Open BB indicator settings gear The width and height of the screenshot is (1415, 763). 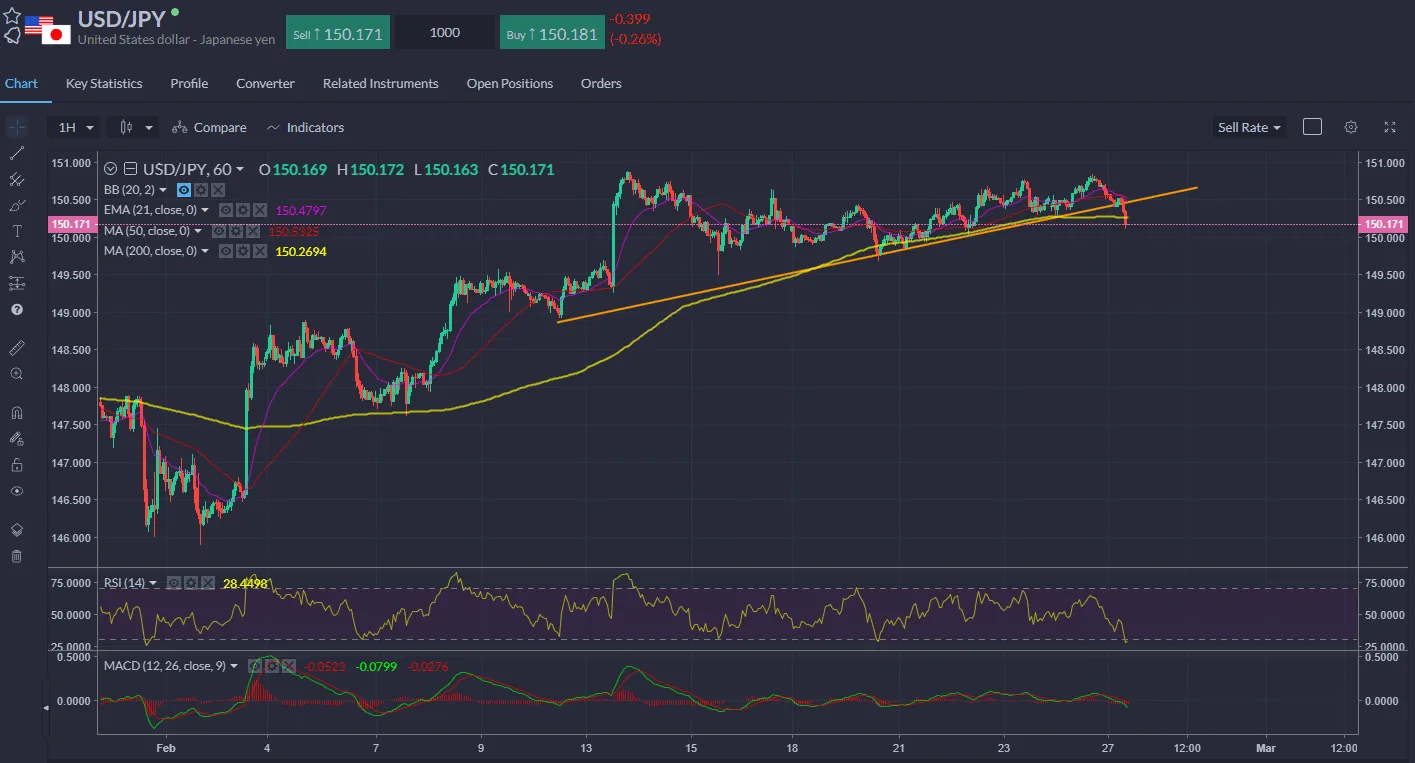click(x=201, y=190)
